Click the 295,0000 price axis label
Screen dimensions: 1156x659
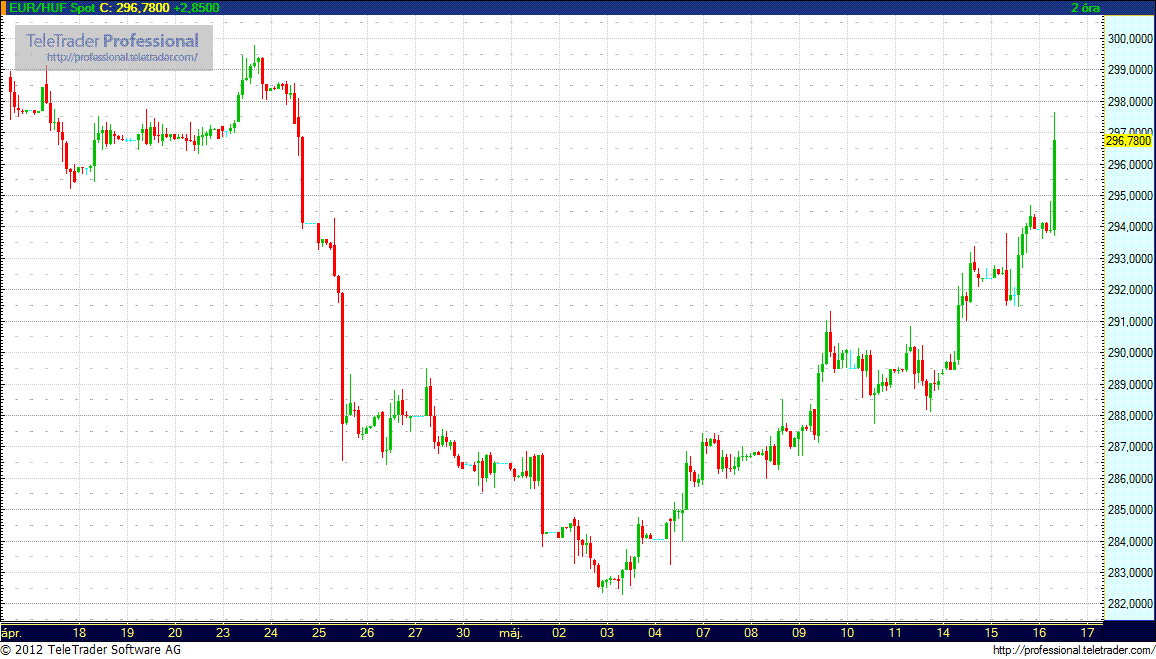coord(1129,196)
